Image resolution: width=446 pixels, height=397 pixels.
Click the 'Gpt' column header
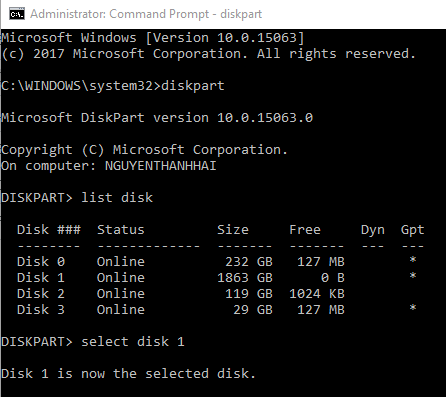[412, 230]
